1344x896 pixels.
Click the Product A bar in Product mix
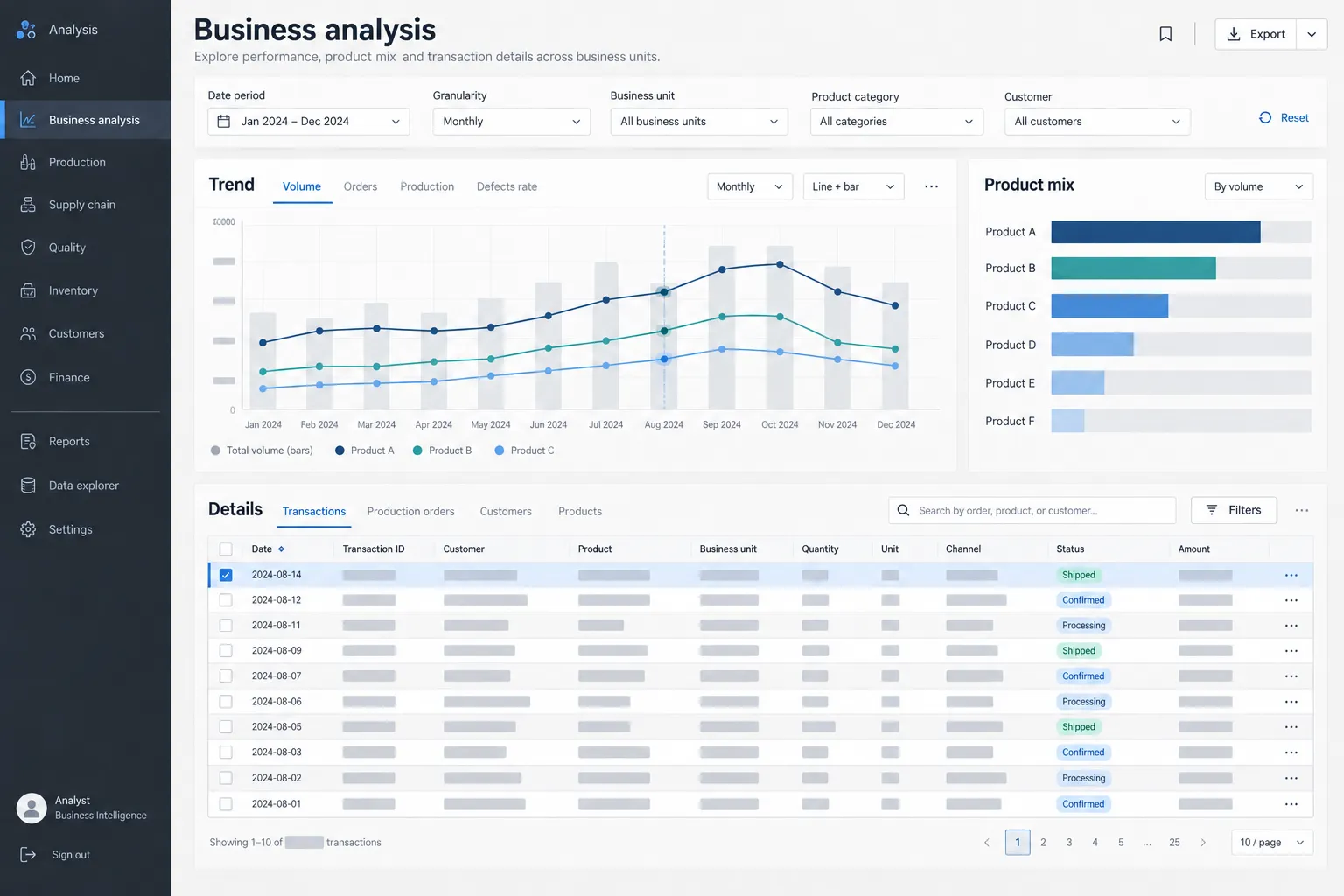tap(1156, 232)
